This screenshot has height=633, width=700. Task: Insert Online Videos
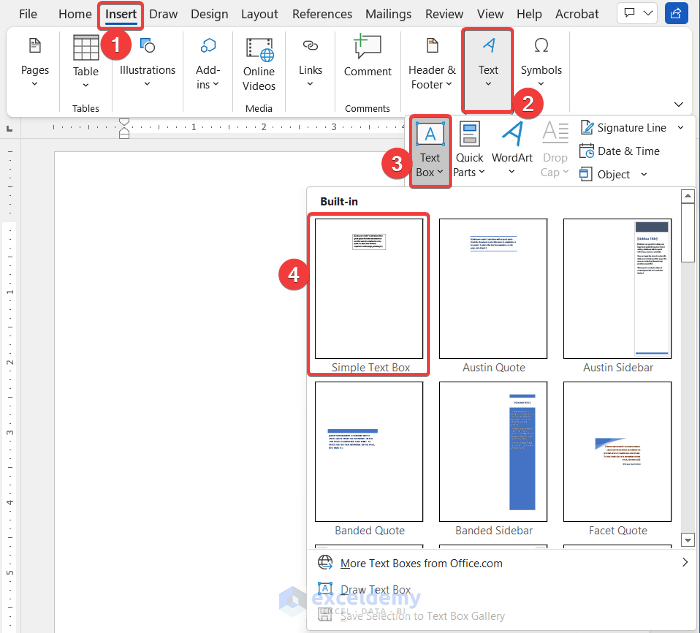click(x=259, y=65)
